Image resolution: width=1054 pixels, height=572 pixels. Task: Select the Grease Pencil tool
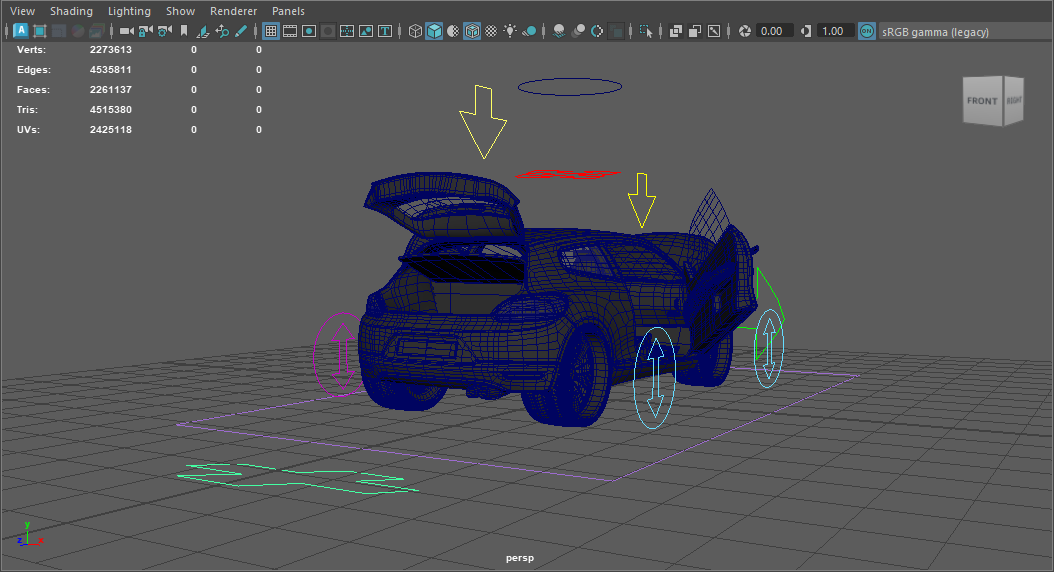241,31
